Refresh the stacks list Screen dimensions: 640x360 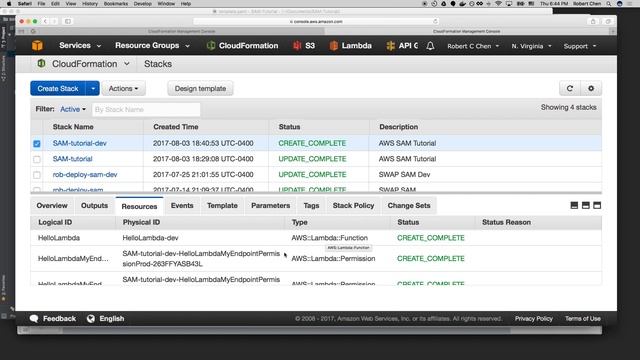[570, 88]
